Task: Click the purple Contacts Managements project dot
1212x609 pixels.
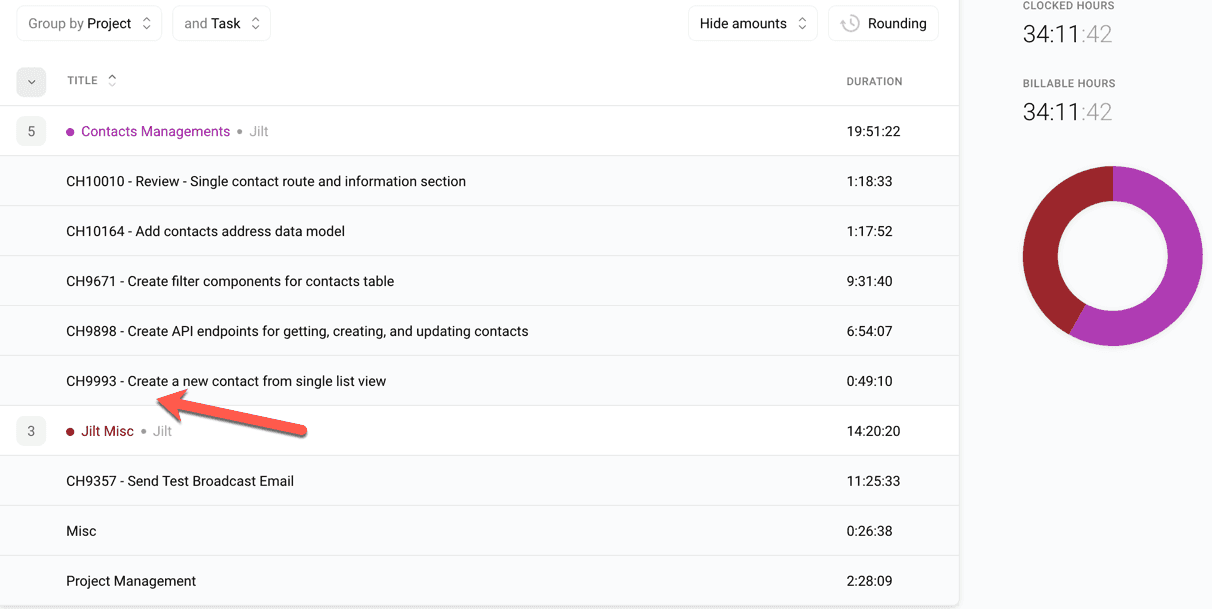Action: point(70,132)
